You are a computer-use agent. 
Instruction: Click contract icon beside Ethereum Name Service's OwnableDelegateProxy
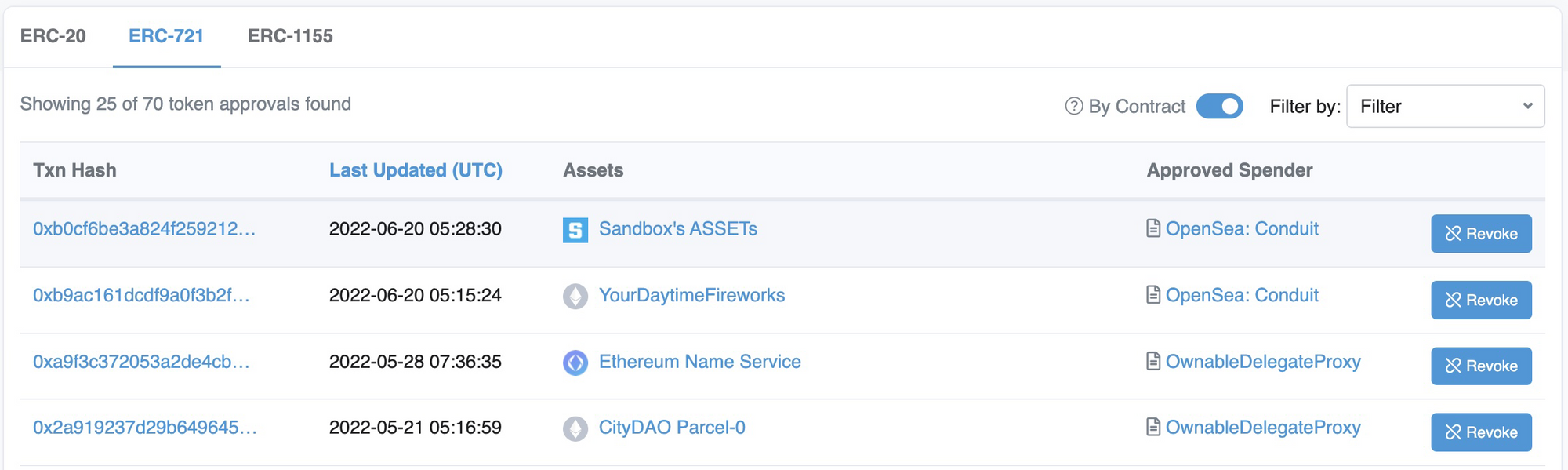point(1153,361)
